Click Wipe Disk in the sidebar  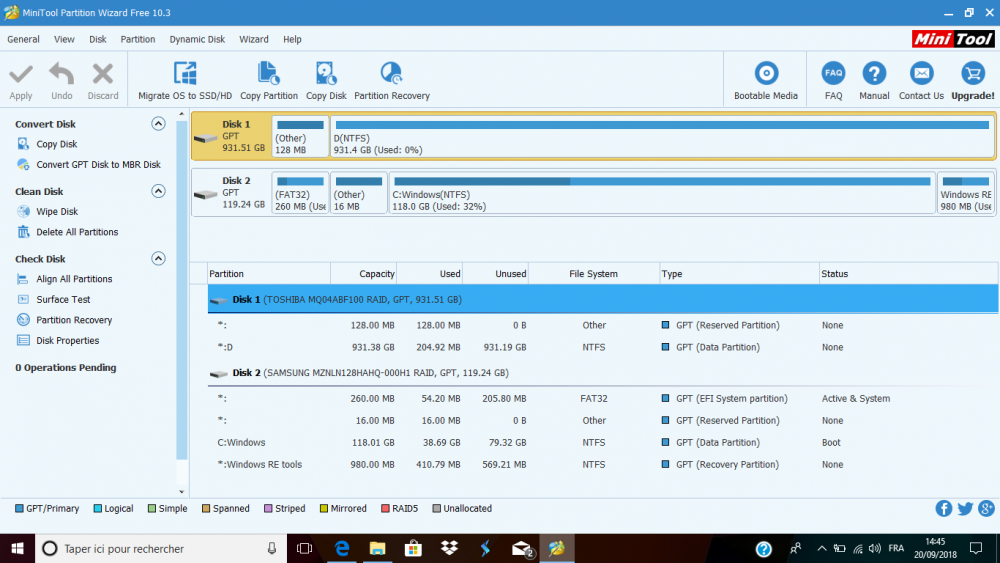[57, 212]
